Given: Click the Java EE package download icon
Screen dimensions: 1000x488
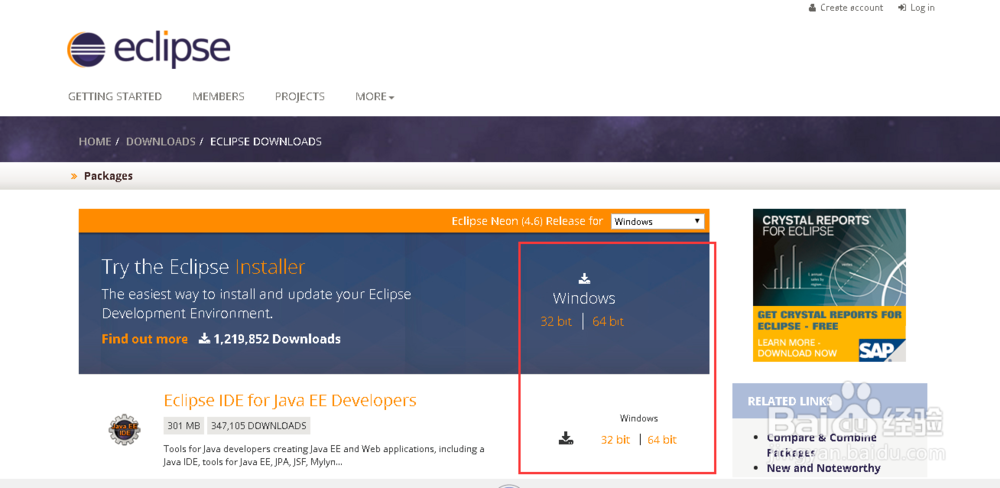Looking at the screenshot, I should click(x=566, y=438).
